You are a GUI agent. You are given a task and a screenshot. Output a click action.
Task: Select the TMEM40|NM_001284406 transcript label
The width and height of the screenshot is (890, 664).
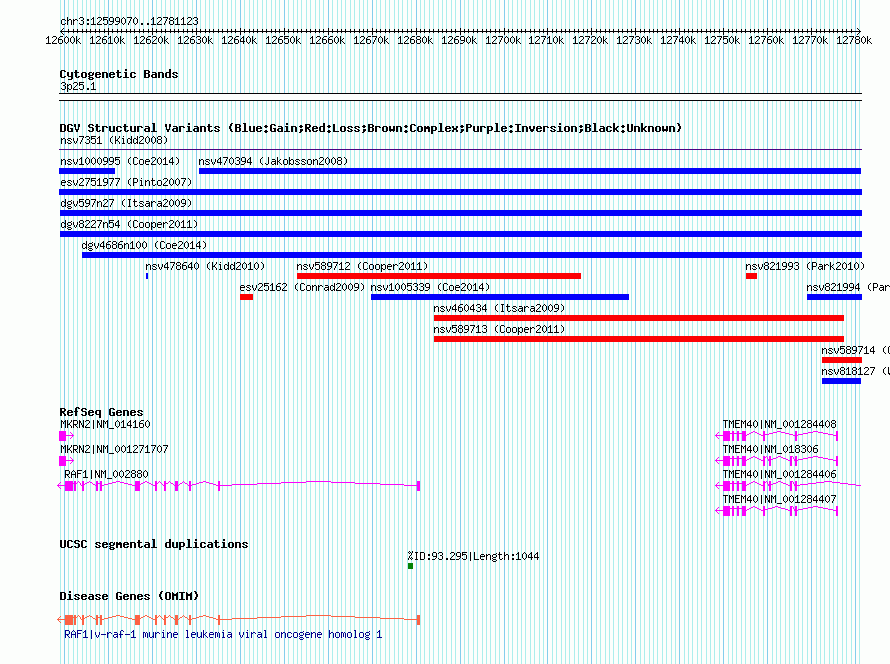(779, 474)
